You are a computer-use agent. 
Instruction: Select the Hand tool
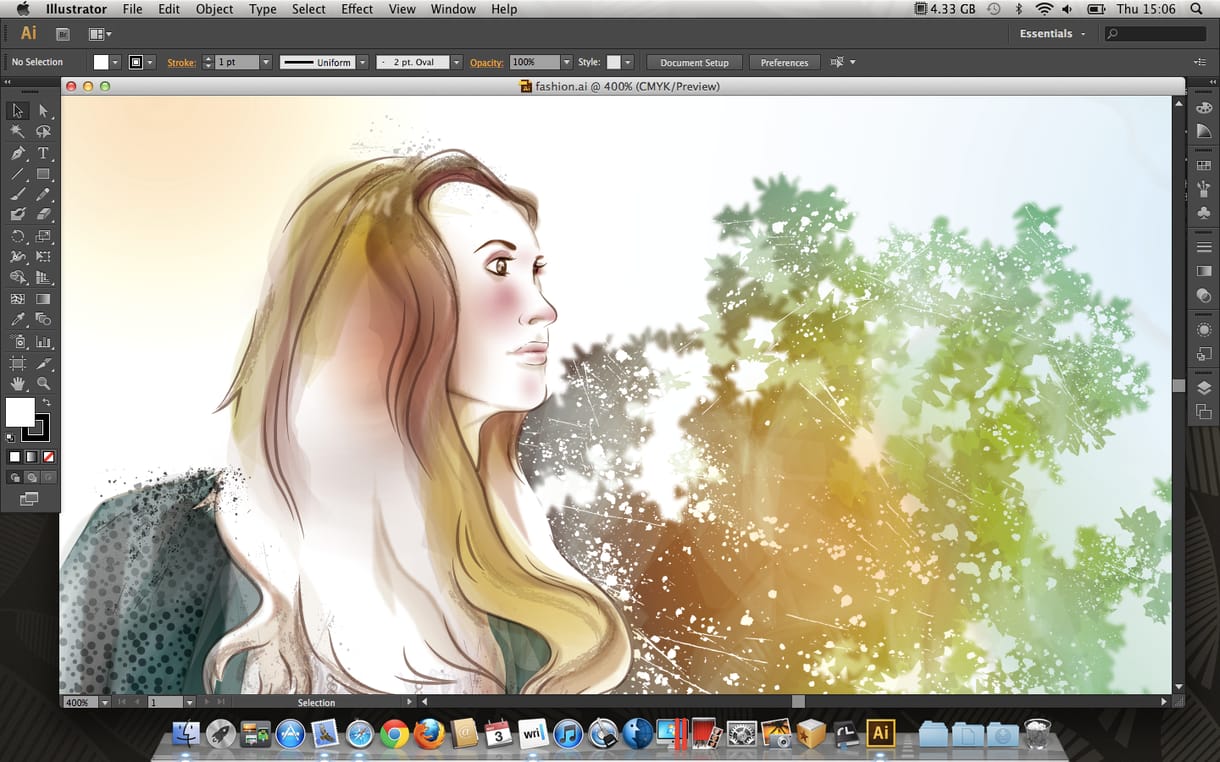[x=18, y=383]
